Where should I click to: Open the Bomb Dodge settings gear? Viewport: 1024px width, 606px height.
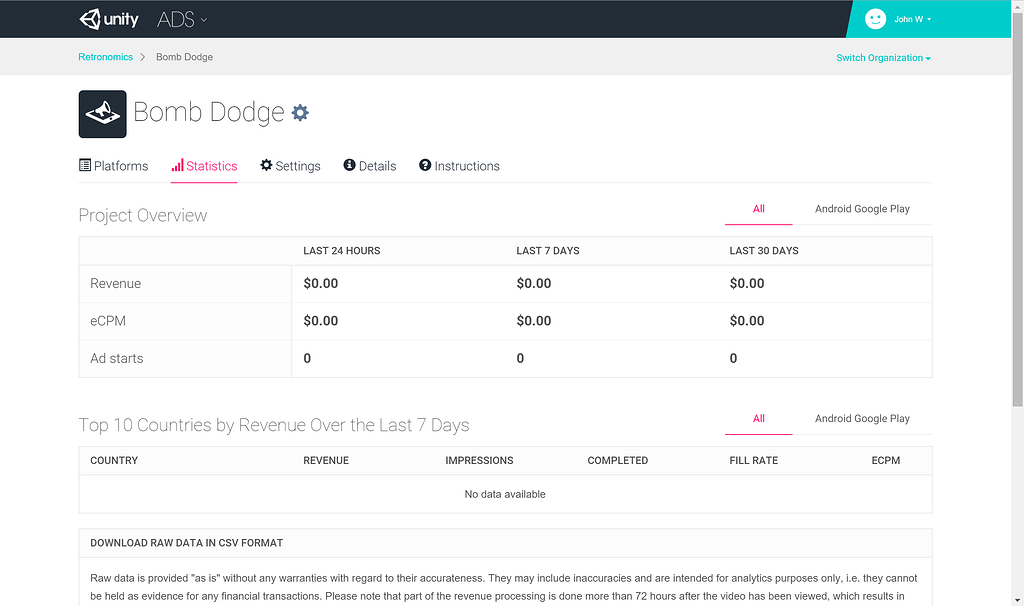point(300,113)
